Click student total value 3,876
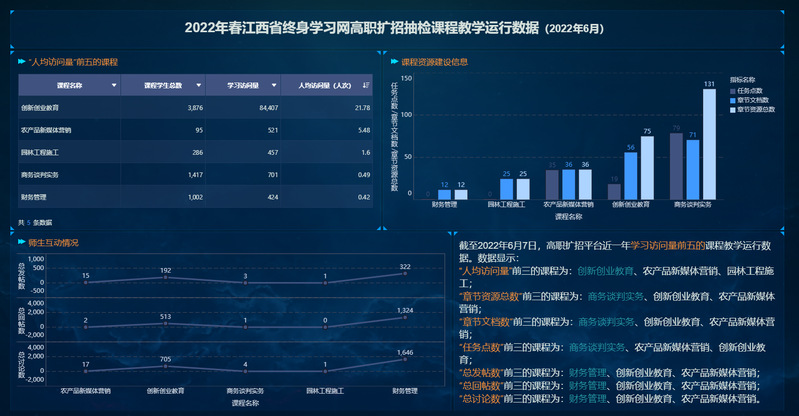Image resolution: width=799 pixels, height=416 pixels. pyautogui.click(x=195, y=108)
